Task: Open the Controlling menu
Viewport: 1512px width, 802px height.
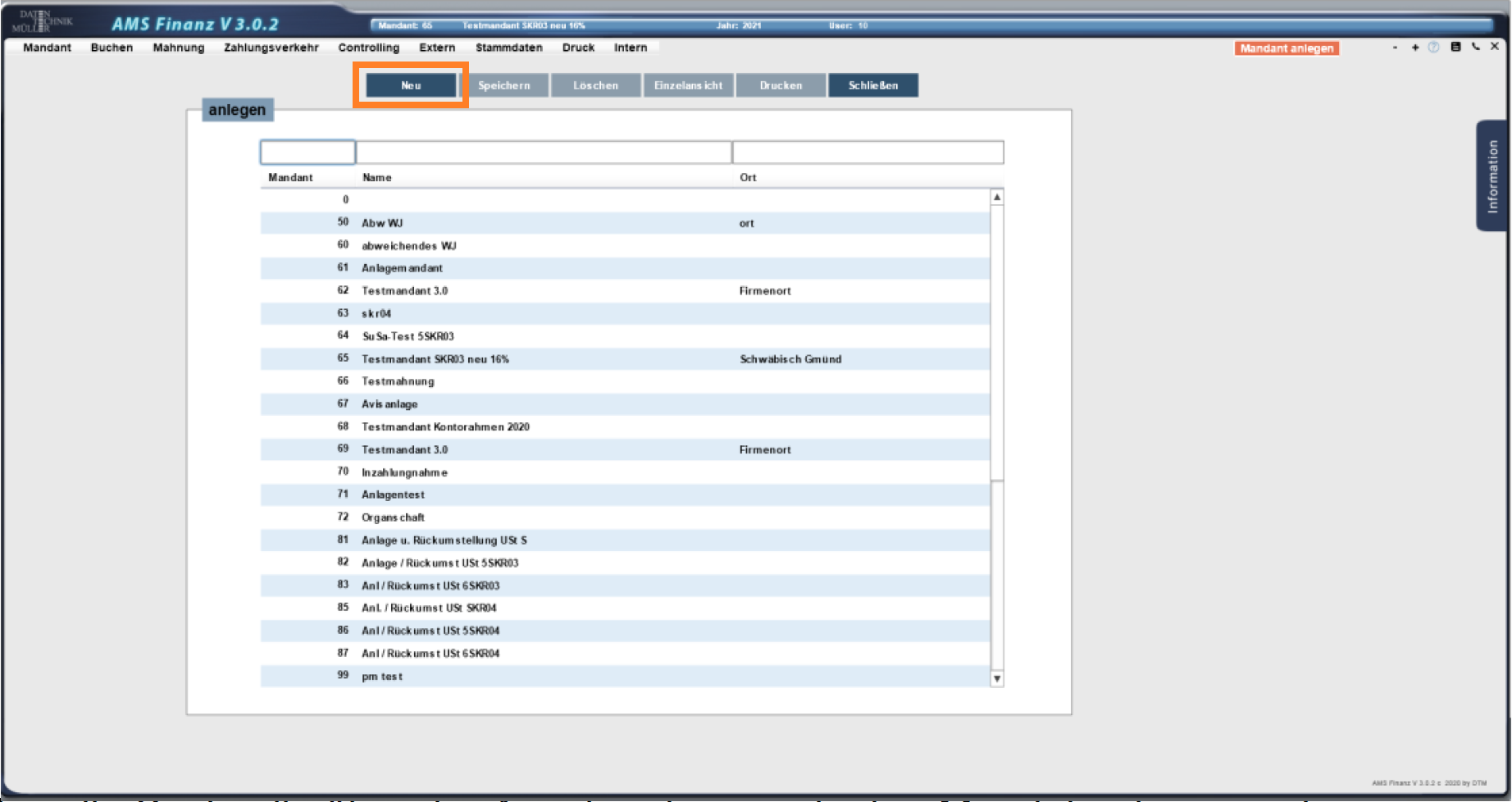Action: click(x=368, y=48)
